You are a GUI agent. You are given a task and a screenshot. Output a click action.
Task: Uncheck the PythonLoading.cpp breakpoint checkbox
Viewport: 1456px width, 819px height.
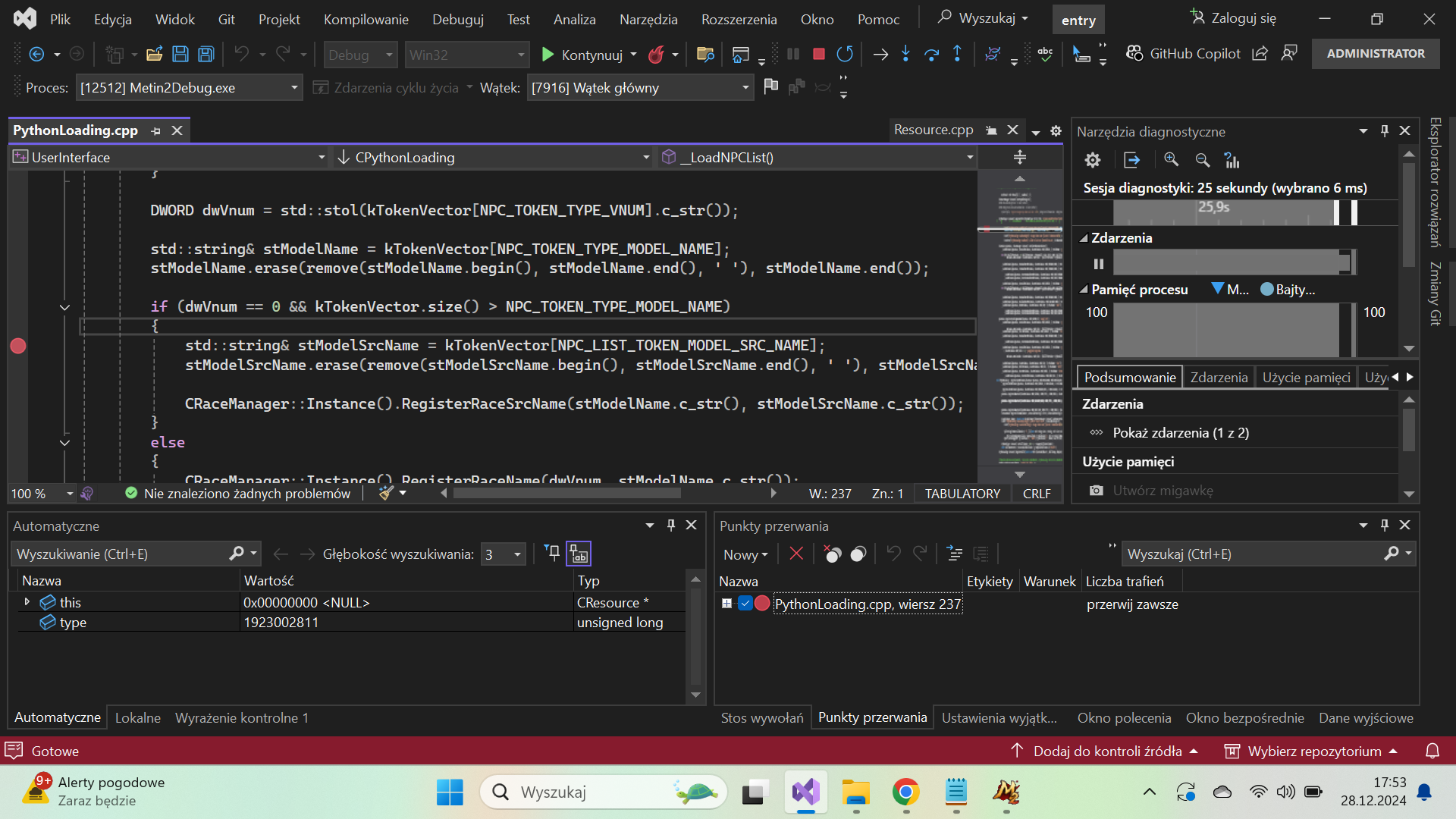click(745, 604)
